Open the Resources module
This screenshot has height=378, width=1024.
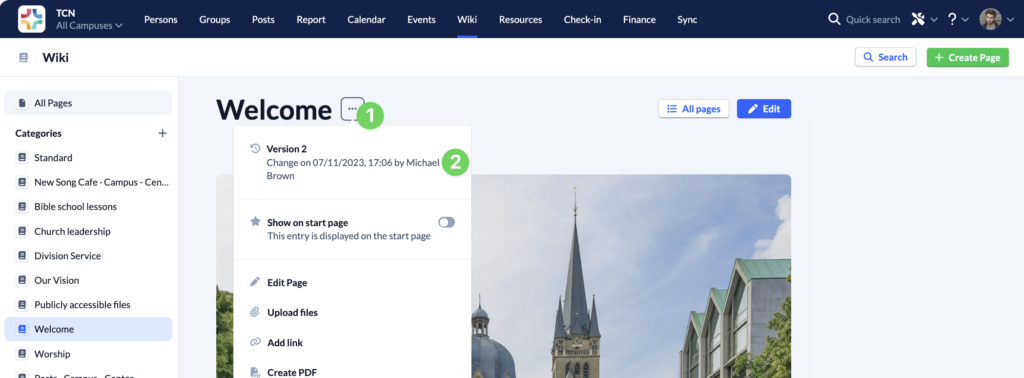point(520,20)
